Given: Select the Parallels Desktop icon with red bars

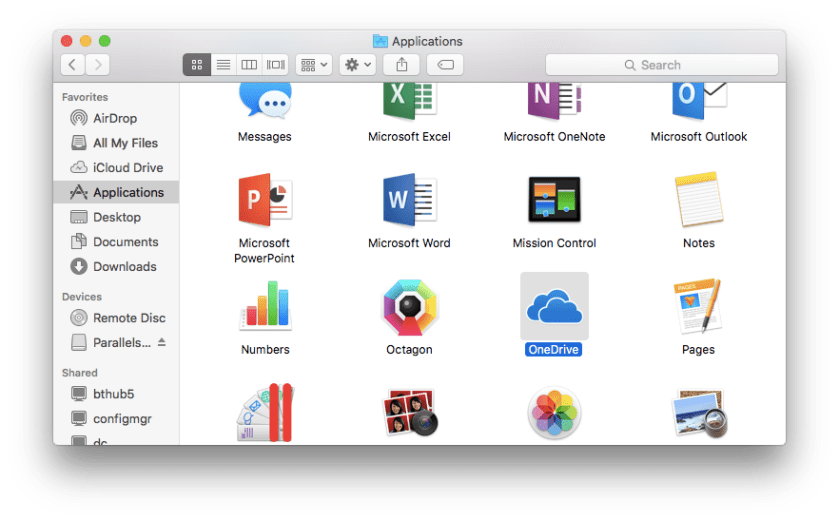Looking at the screenshot, I should click(265, 412).
